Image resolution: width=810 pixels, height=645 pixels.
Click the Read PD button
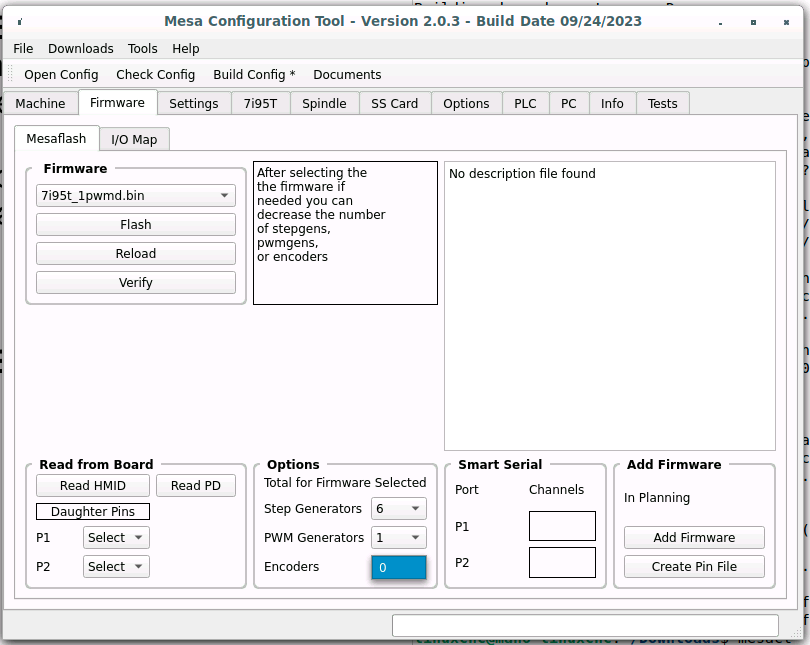click(196, 485)
